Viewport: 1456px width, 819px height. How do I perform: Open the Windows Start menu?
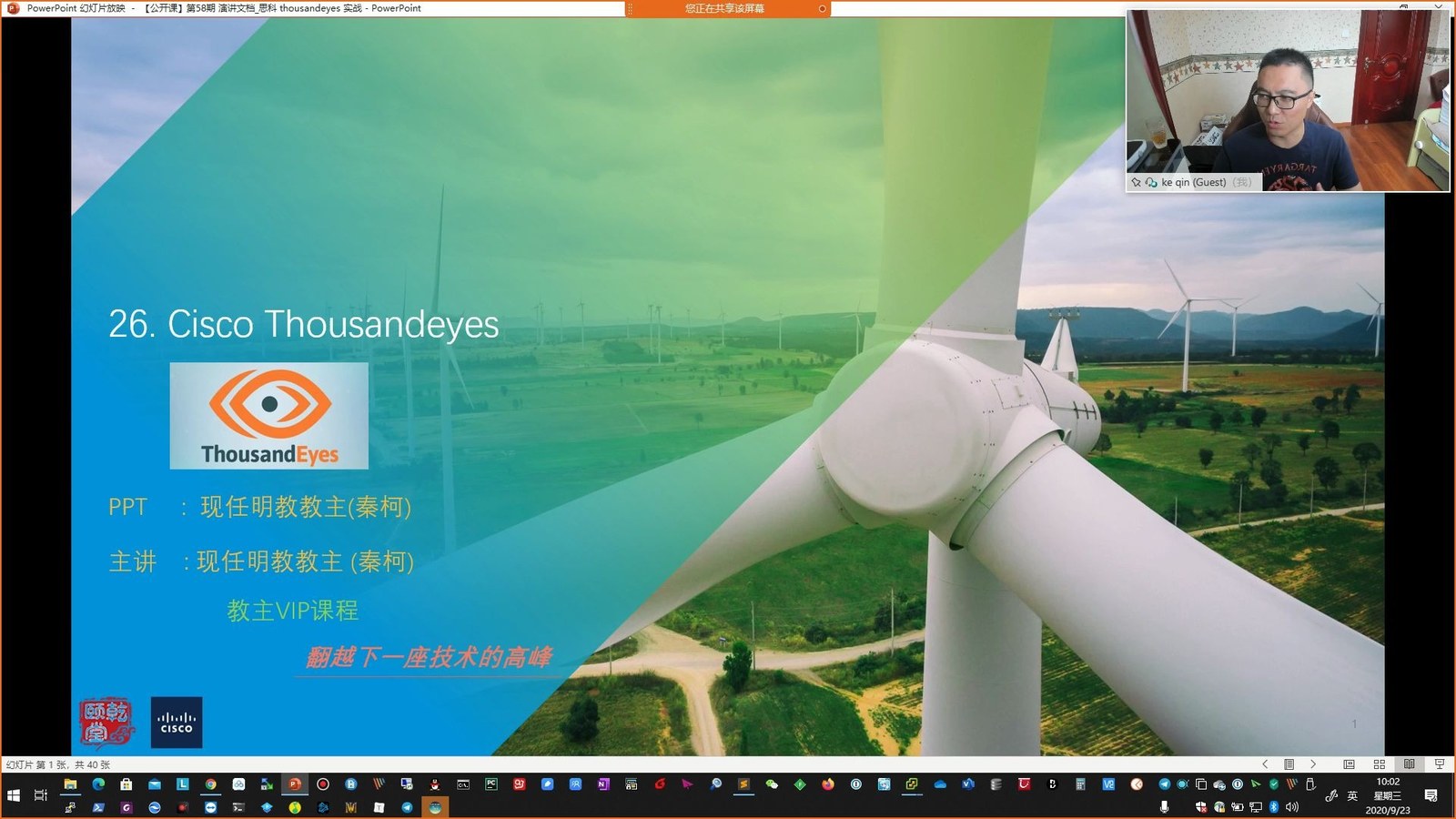(14, 795)
